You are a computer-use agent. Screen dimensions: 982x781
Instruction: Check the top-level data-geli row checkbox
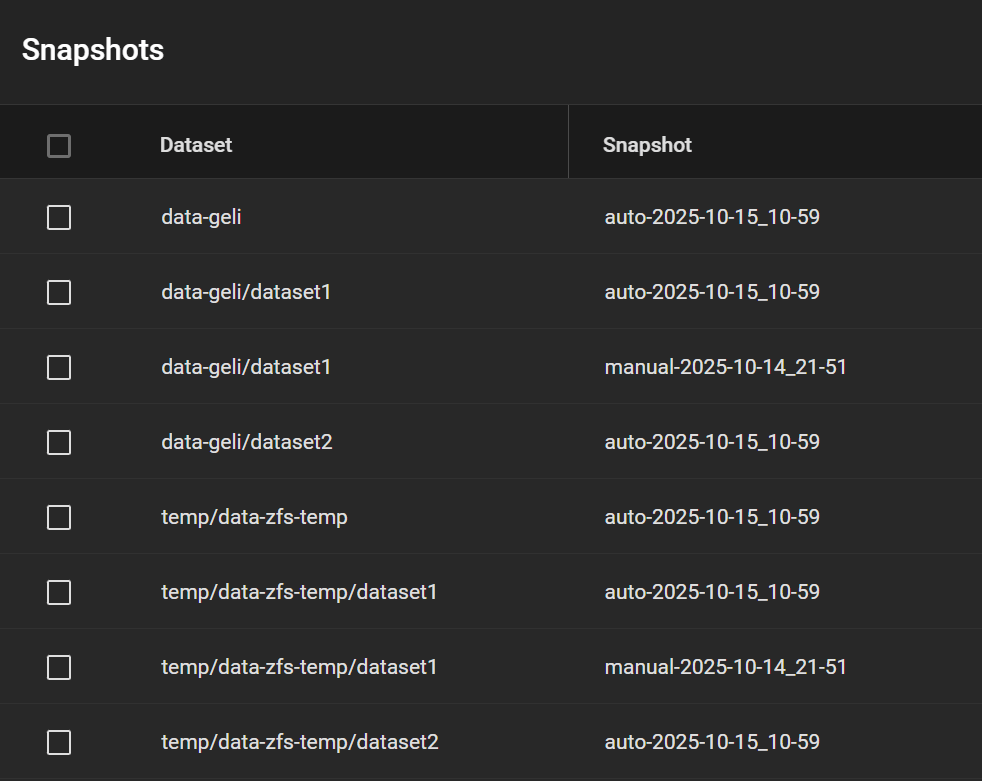click(59, 217)
